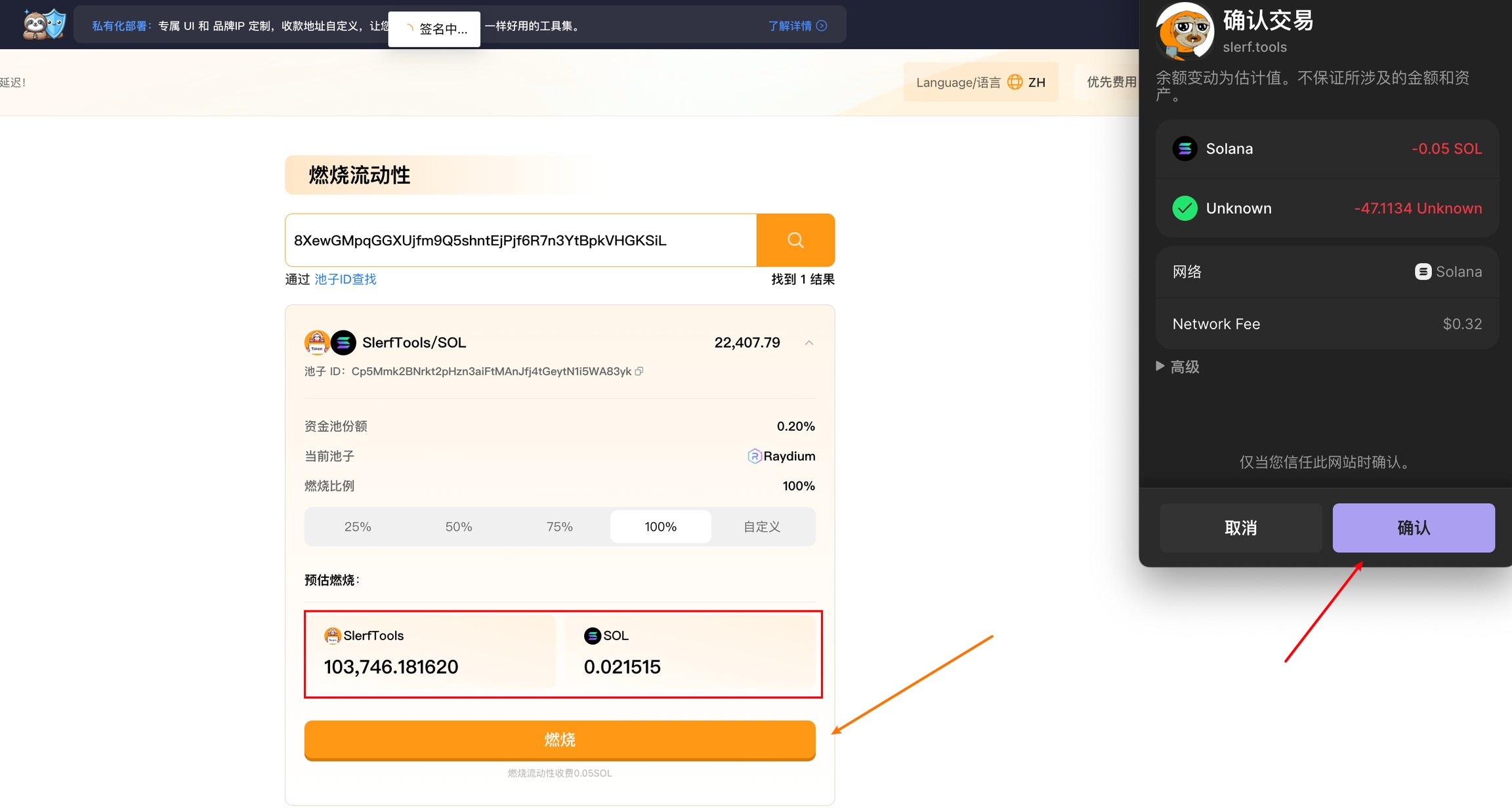Select the 100% ratio tab
The width and height of the screenshot is (1512, 810).
pyautogui.click(x=660, y=527)
